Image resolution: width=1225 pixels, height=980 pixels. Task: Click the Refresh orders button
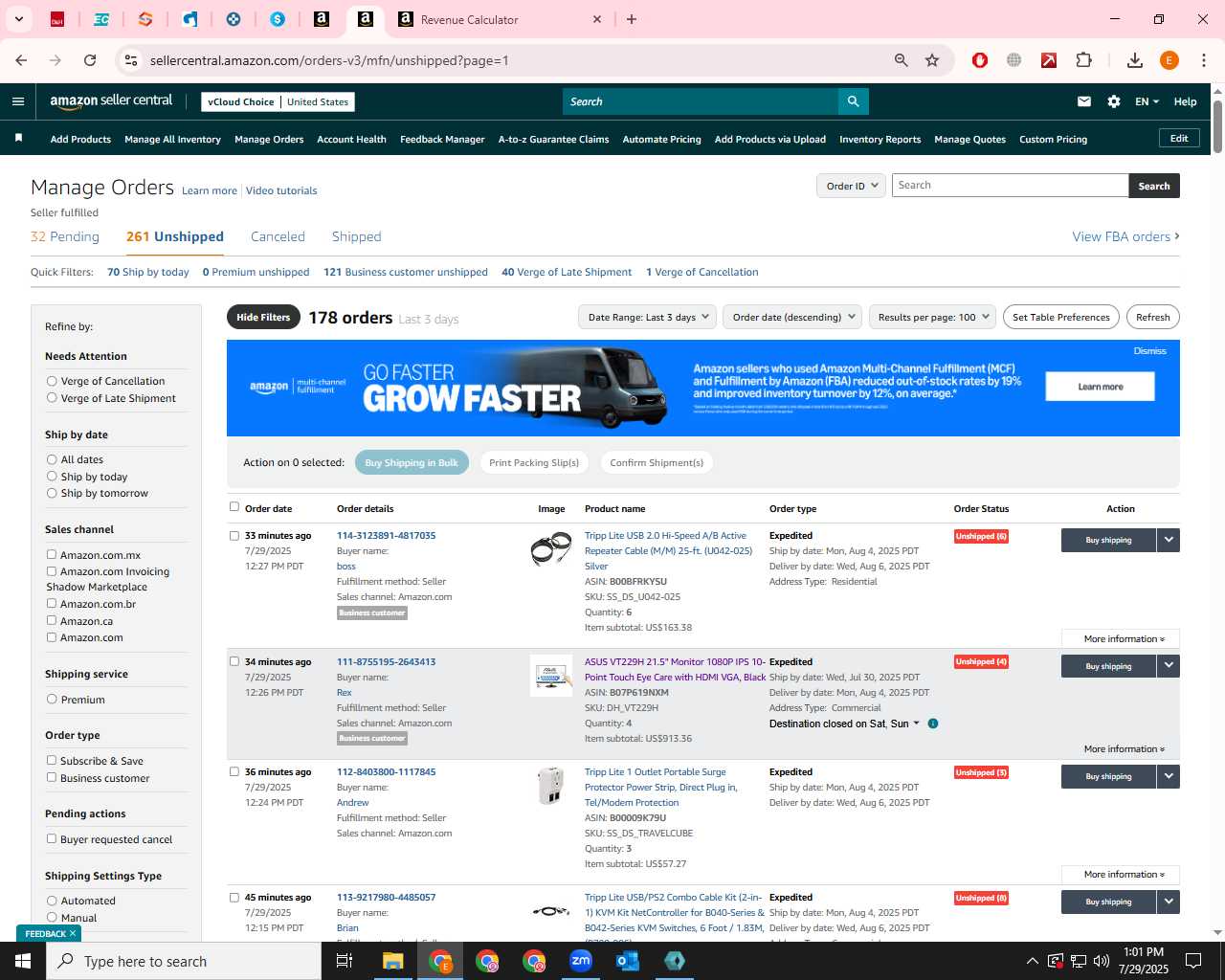(x=1152, y=317)
